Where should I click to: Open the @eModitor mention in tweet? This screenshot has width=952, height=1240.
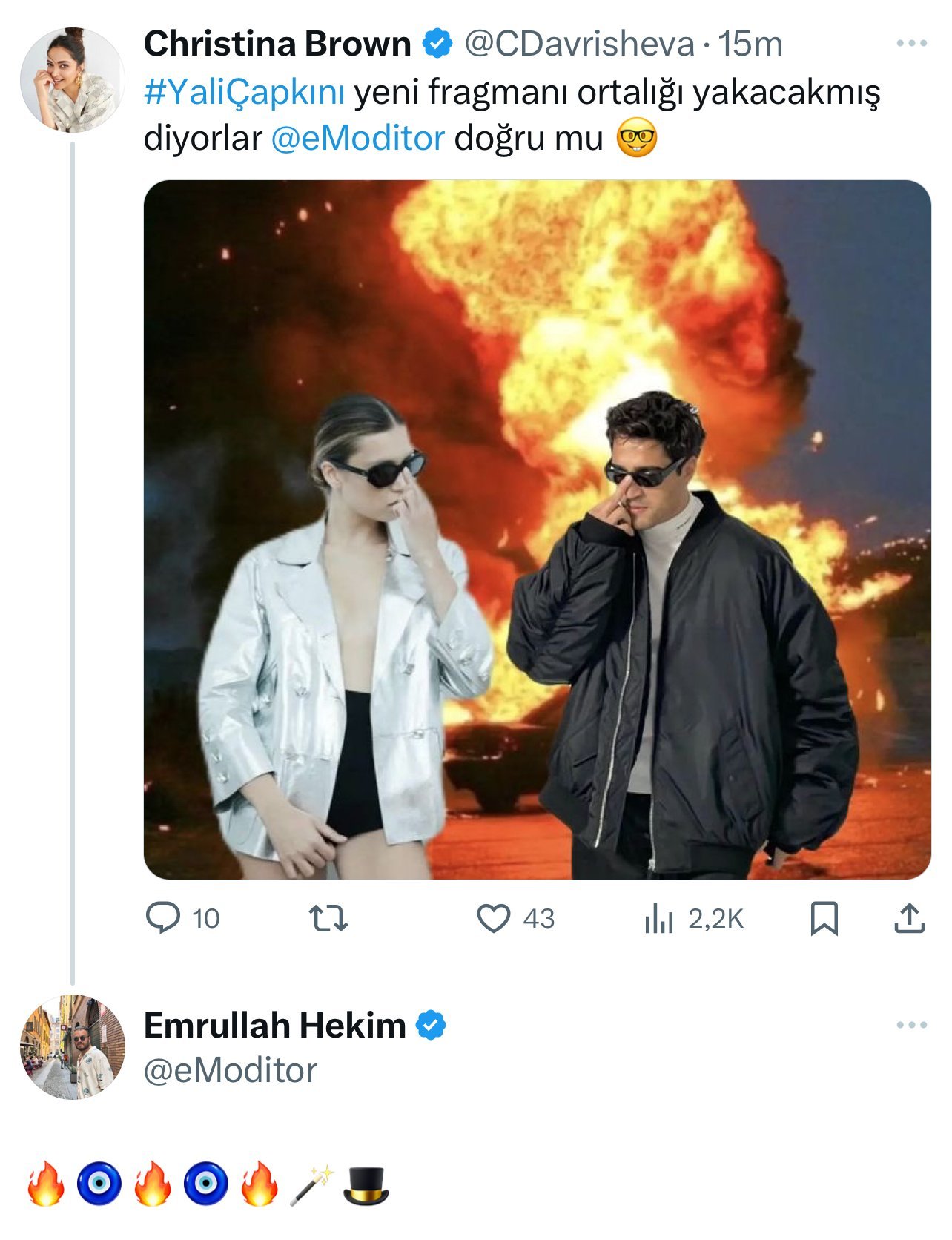(357, 139)
